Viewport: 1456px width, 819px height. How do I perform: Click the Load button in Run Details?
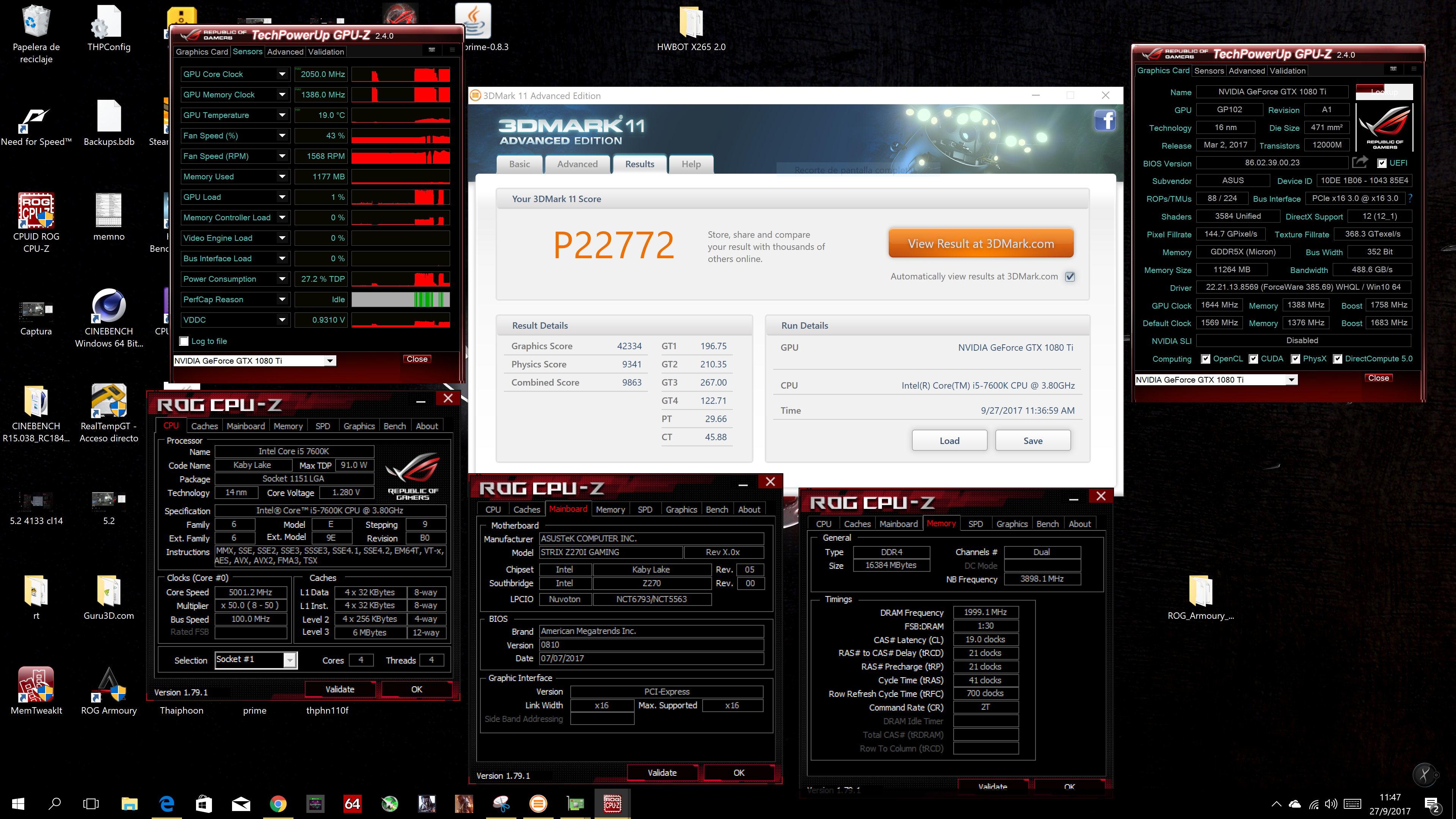click(x=949, y=440)
